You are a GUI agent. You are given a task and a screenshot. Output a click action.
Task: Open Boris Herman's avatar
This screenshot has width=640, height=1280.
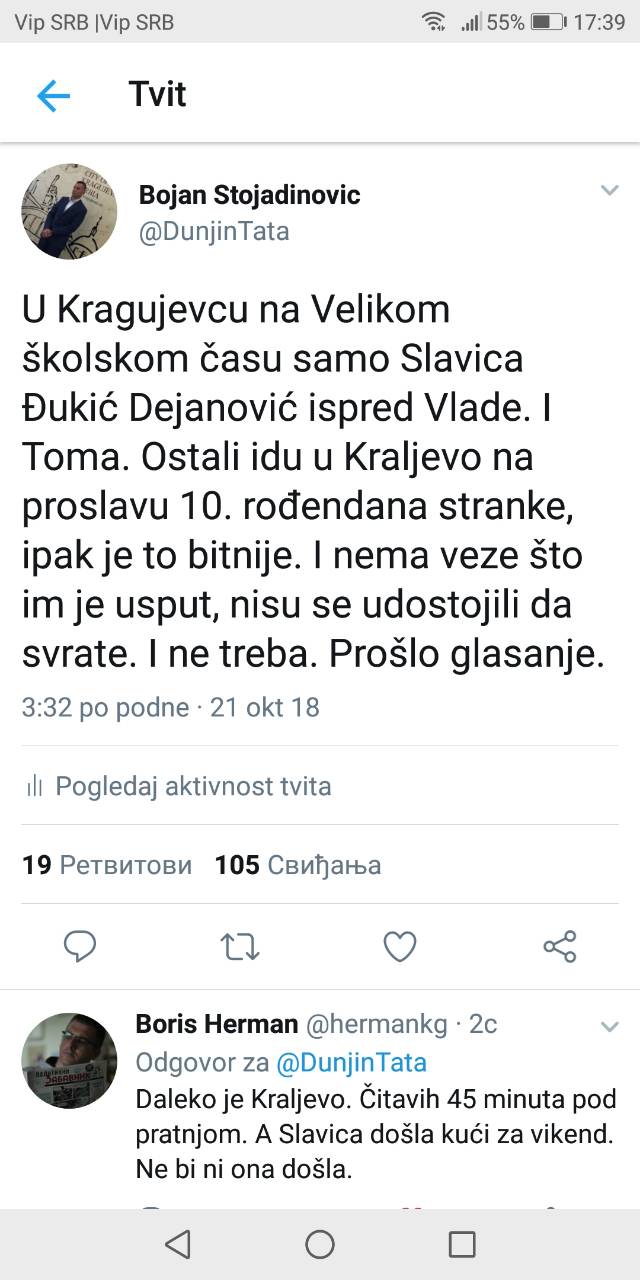point(70,1060)
